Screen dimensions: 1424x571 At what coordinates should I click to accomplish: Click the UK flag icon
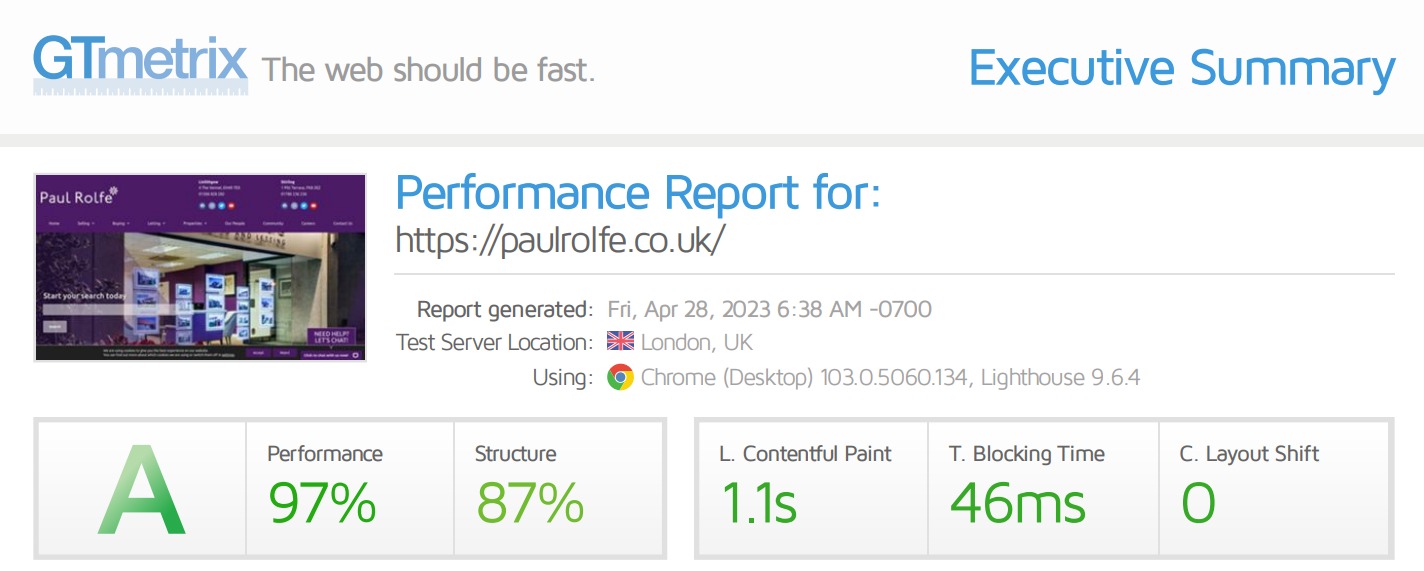pyautogui.click(x=620, y=342)
